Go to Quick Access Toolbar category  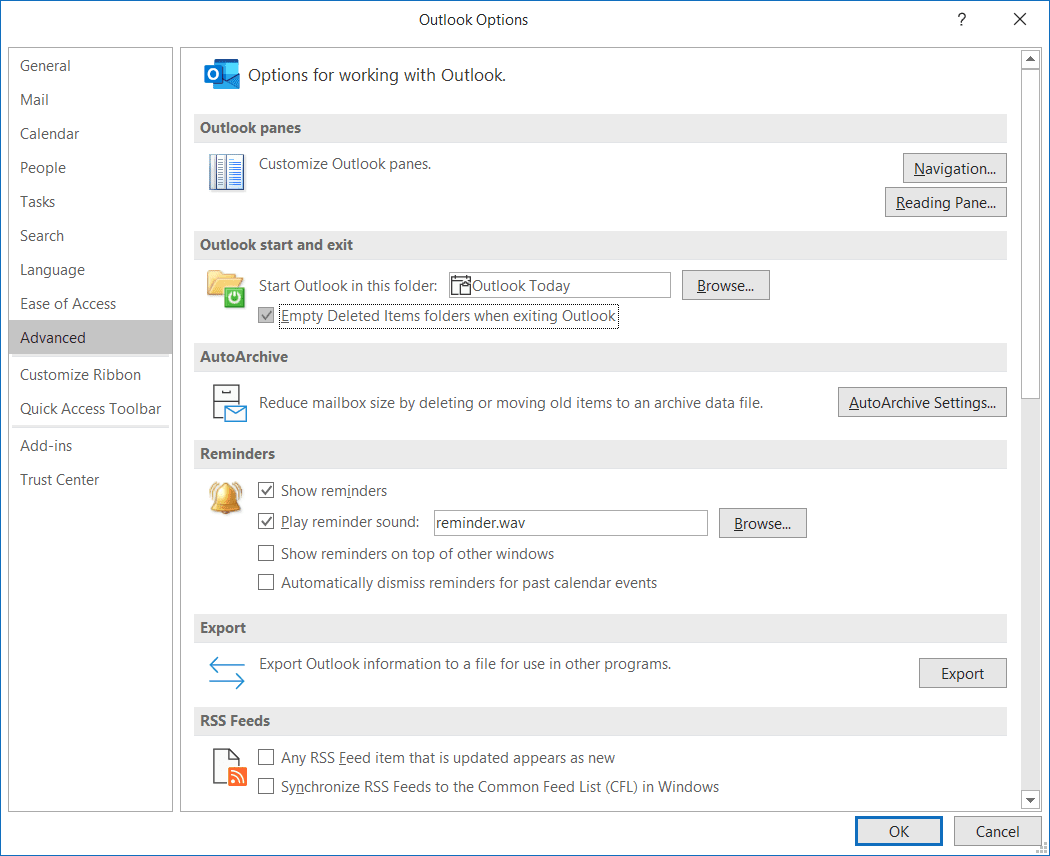point(90,409)
